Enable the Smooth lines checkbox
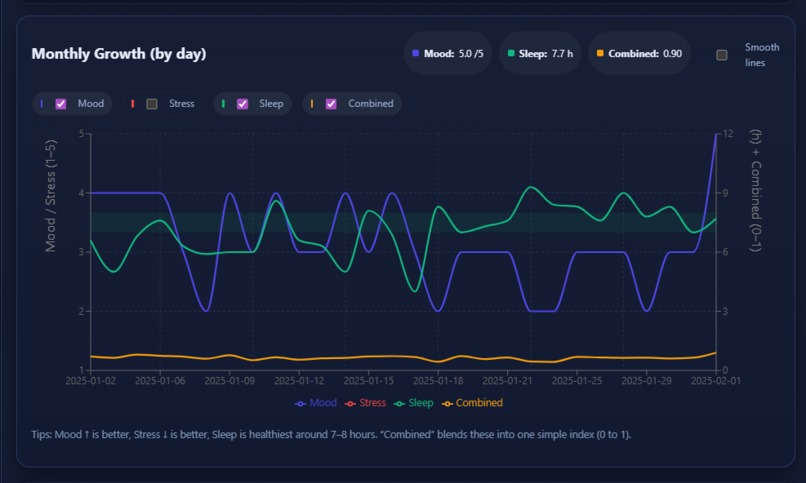The image size is (806, 483). (722, 55)
